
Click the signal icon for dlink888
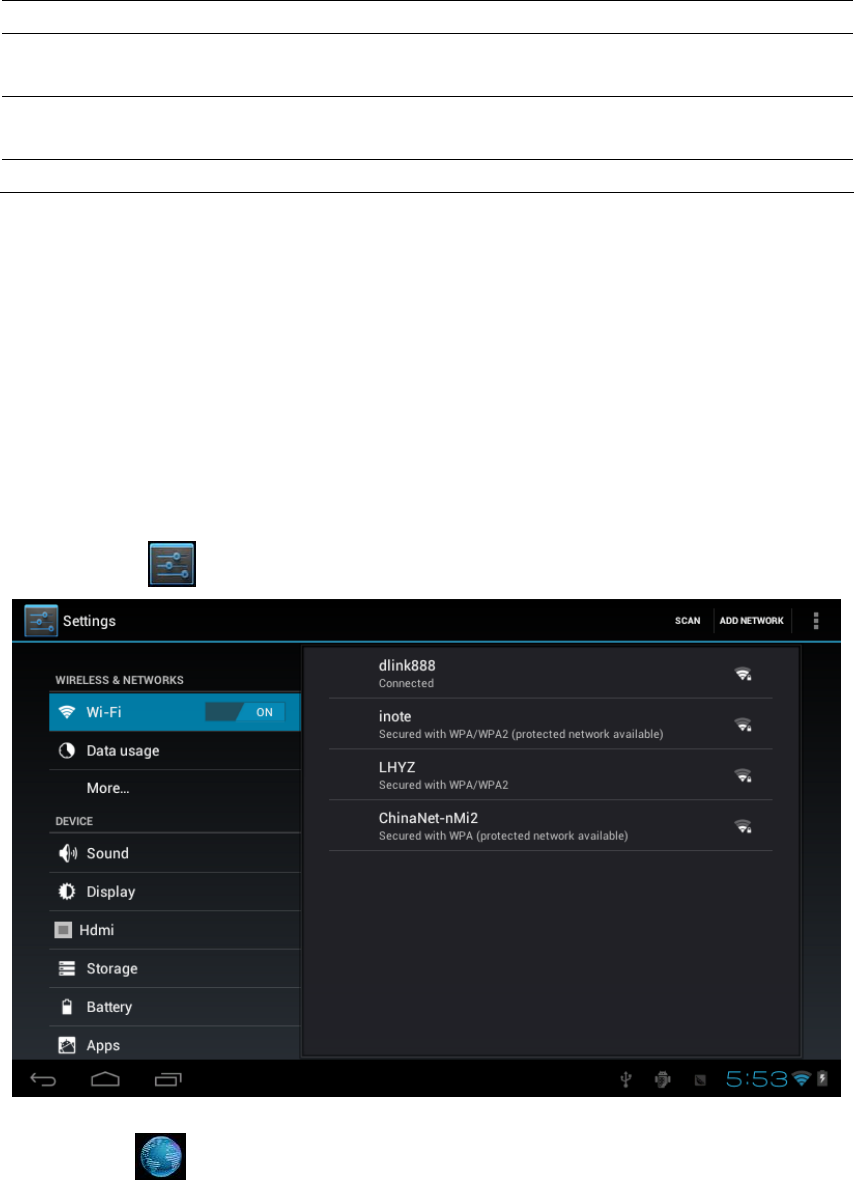coord(743,674)
